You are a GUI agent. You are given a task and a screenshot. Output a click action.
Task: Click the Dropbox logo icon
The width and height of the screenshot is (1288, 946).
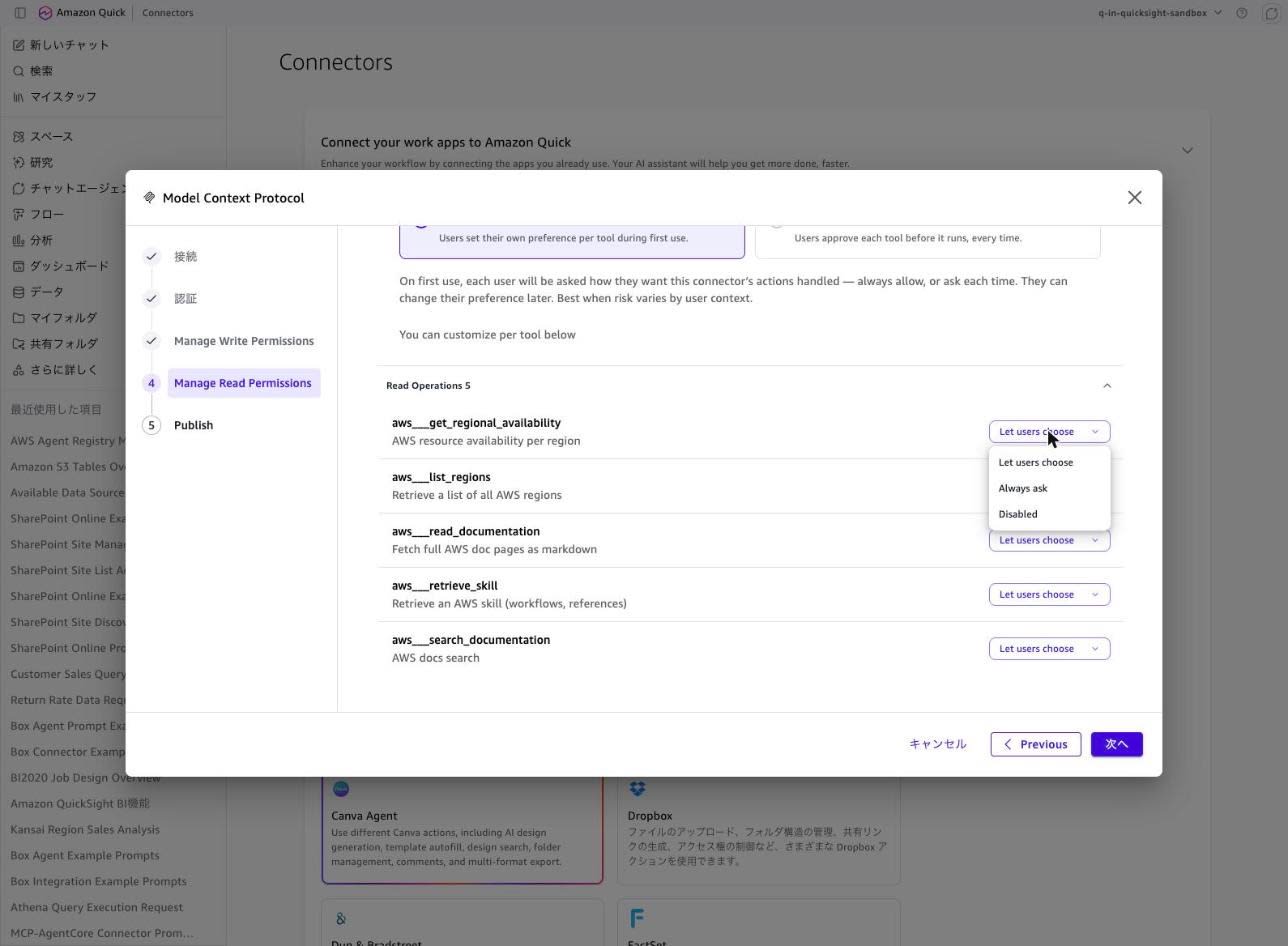point(637,789)
